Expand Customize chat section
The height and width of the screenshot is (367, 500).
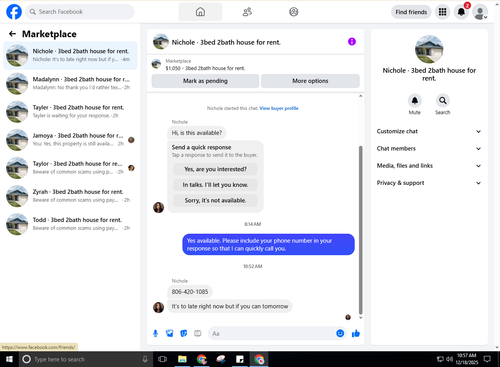(429, 131)
